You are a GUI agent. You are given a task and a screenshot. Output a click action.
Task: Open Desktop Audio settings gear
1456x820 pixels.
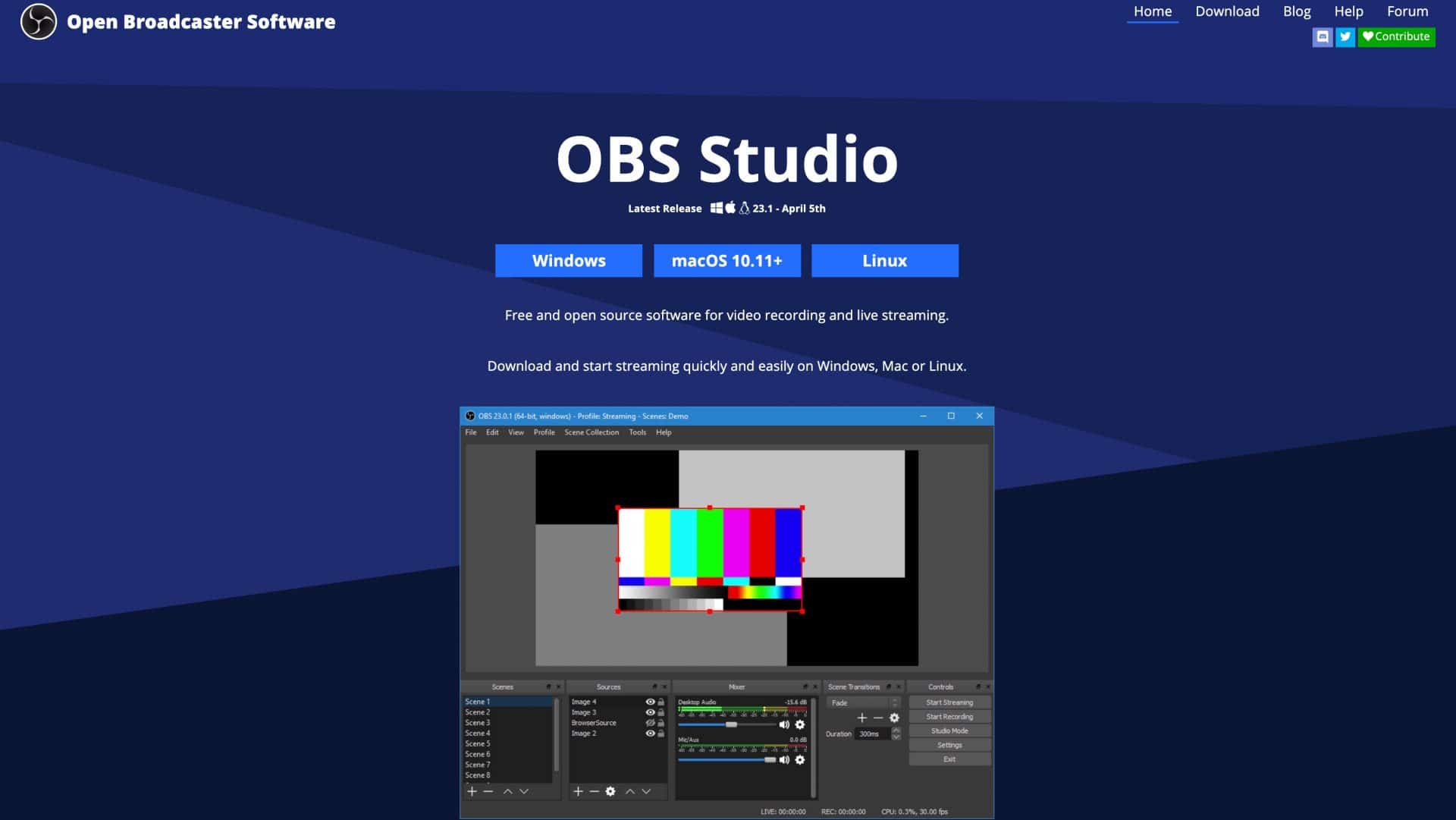(x=800, y=724)
